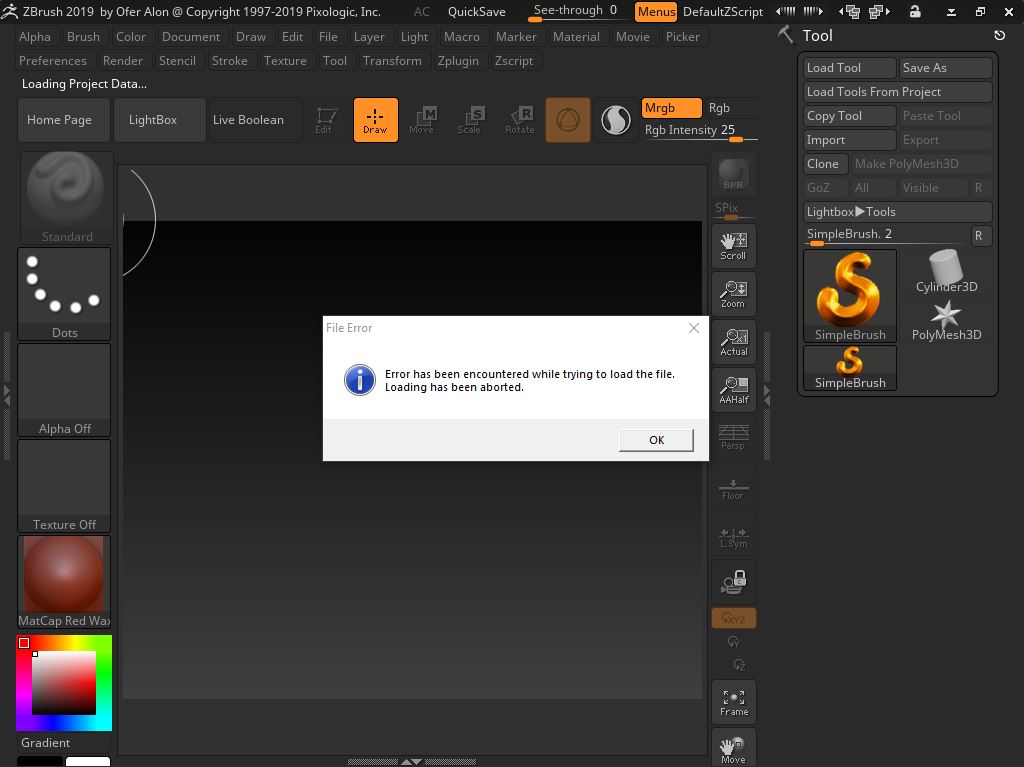Select the Actual size icon
The image size is (1024, 767).
click(x=733, y=341)
